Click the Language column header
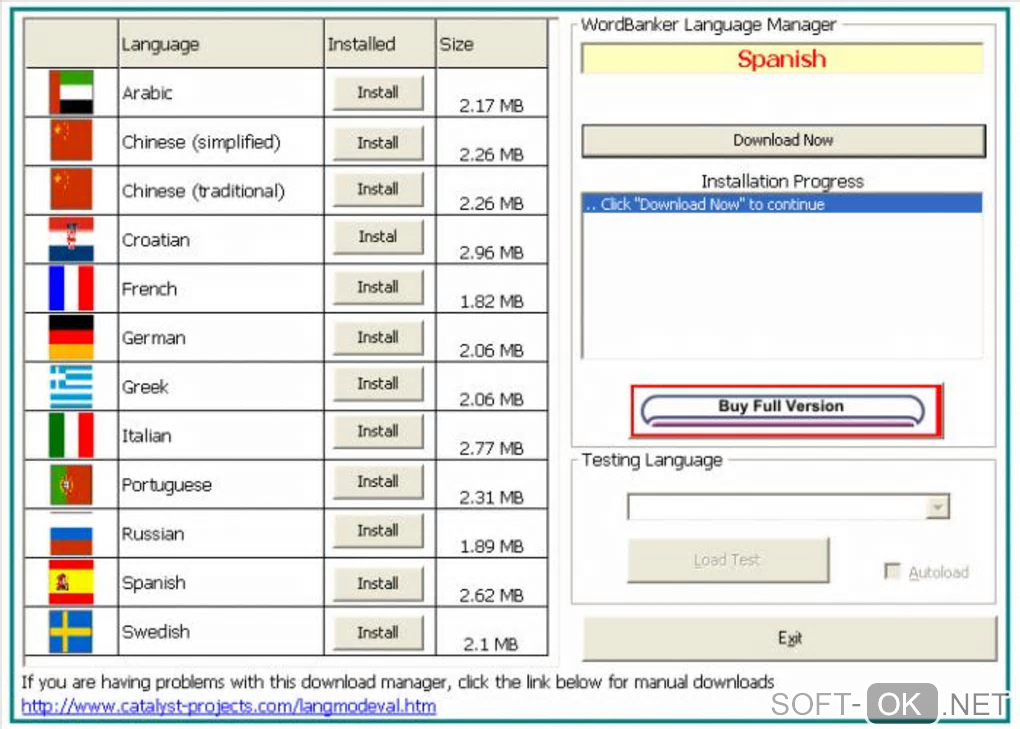The image size is (1020, 729). 221,44
